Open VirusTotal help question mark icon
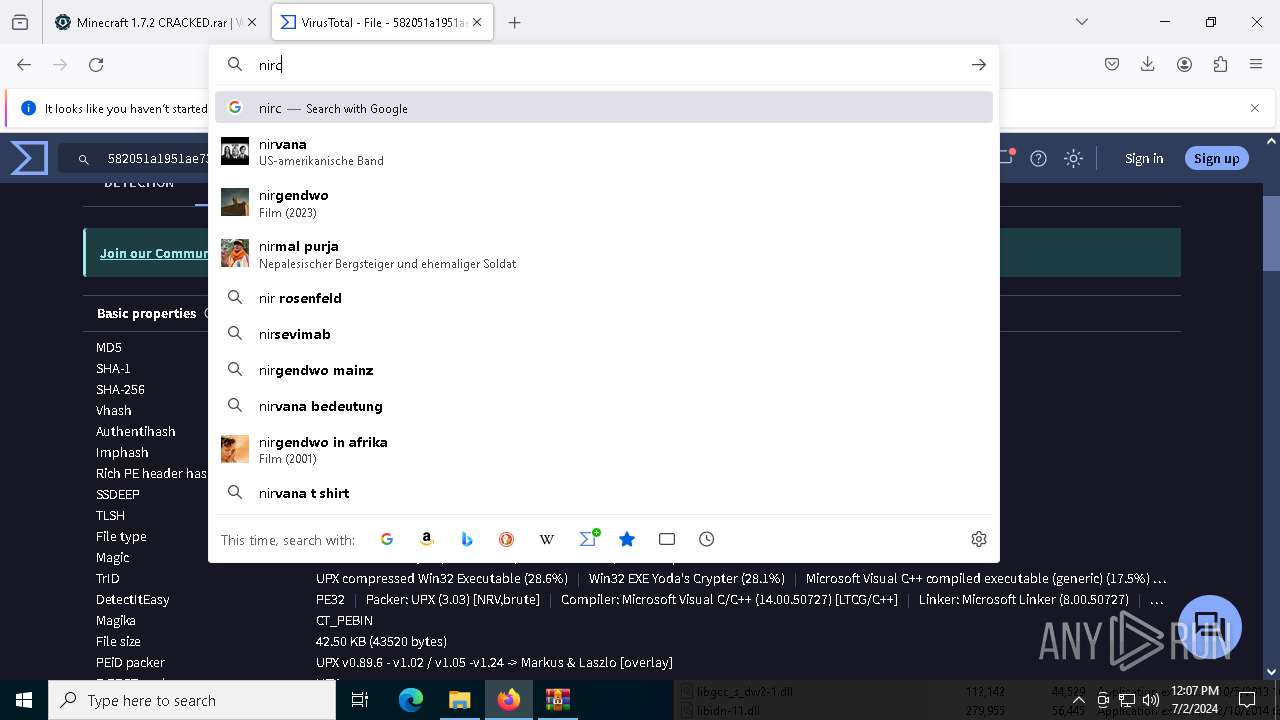The image size is (1280, 720). click(1039, 158)
